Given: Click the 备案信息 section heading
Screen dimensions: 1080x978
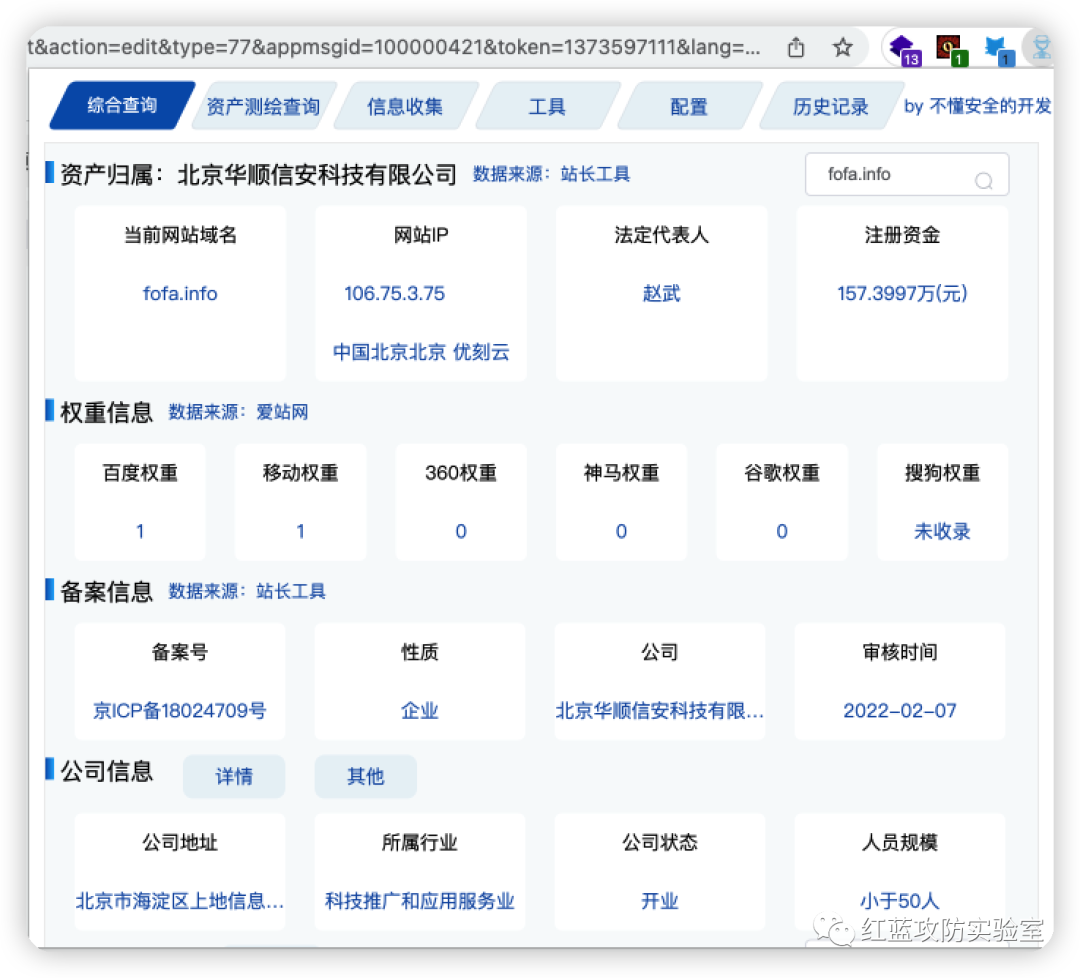Looking at the screenshot, I should pyautogui.click(x=107, y=591).
